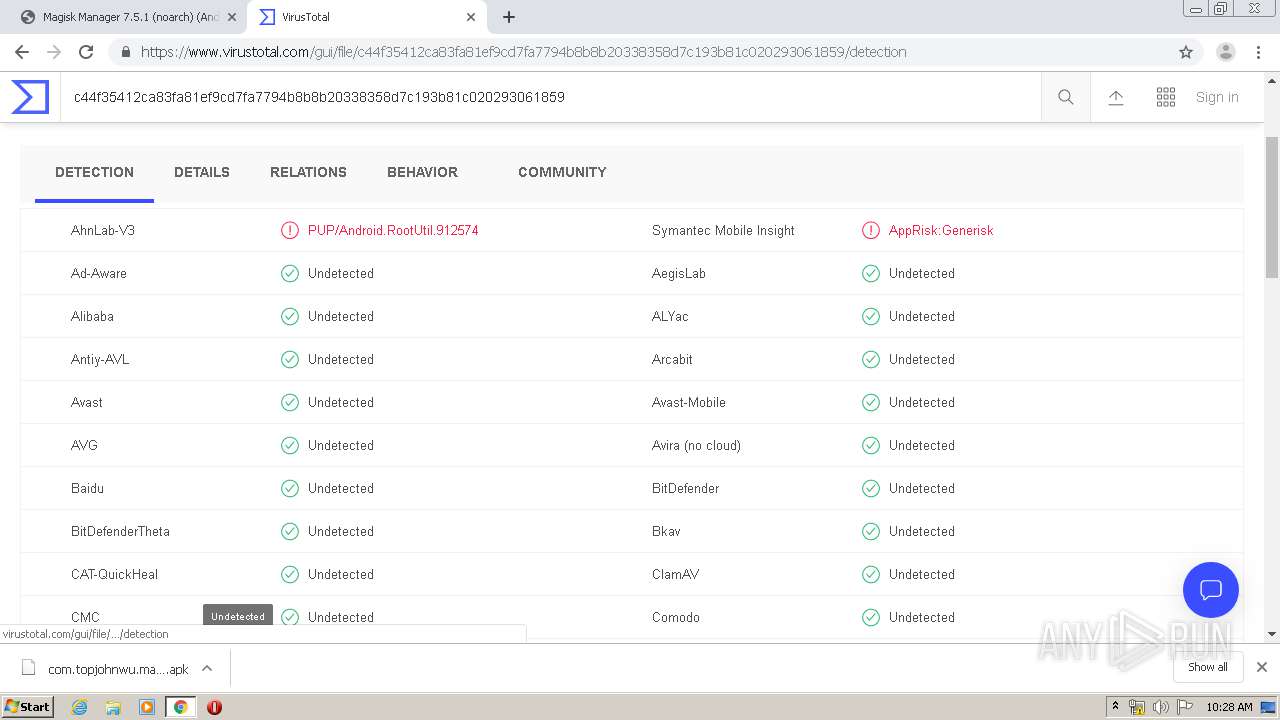Switch to the DETAILS tab
Image resolution: width=1280 pixels, height=720 pixels.
tap(202, 172)
